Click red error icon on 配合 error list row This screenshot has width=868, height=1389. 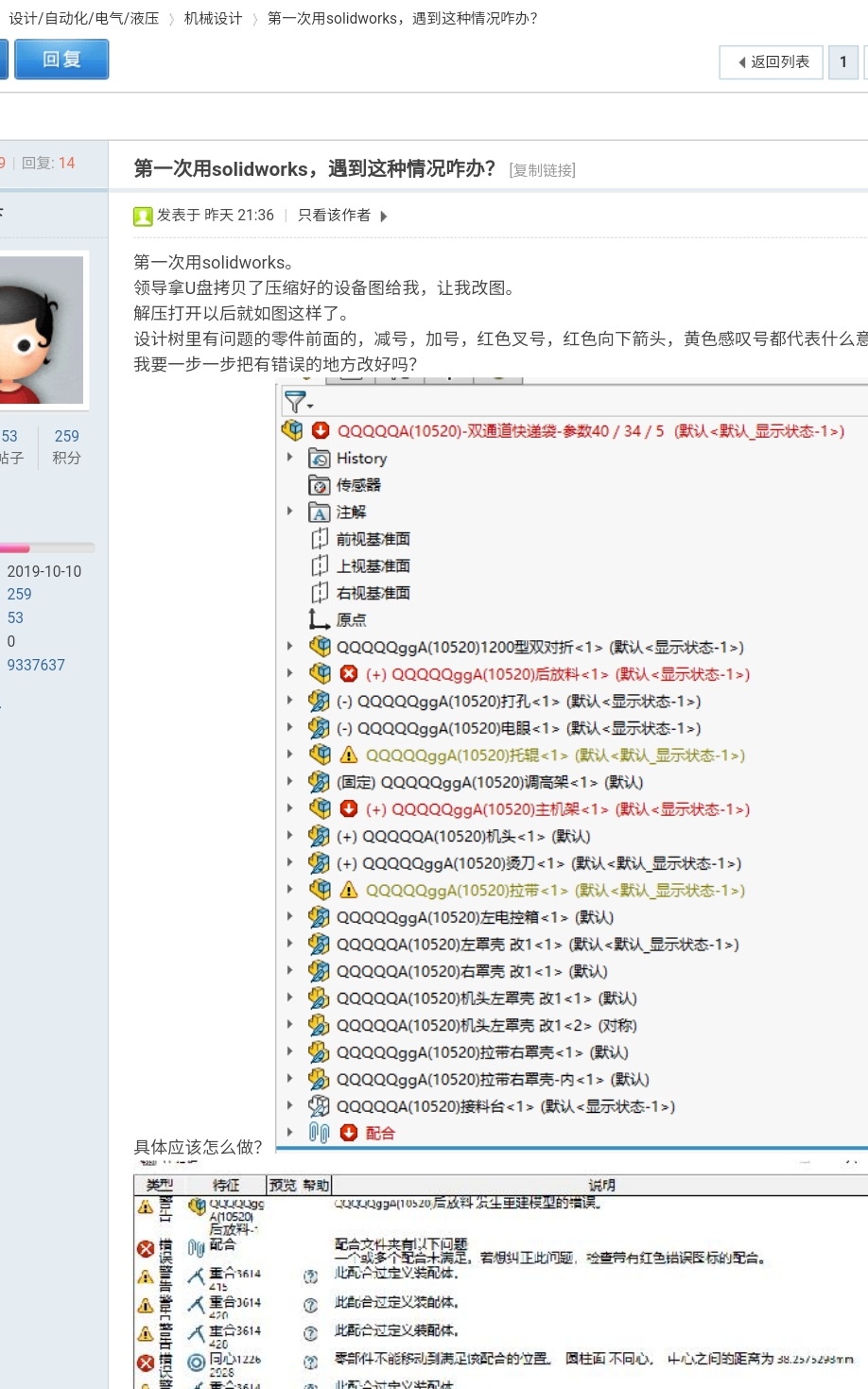tap(146, 1248)
